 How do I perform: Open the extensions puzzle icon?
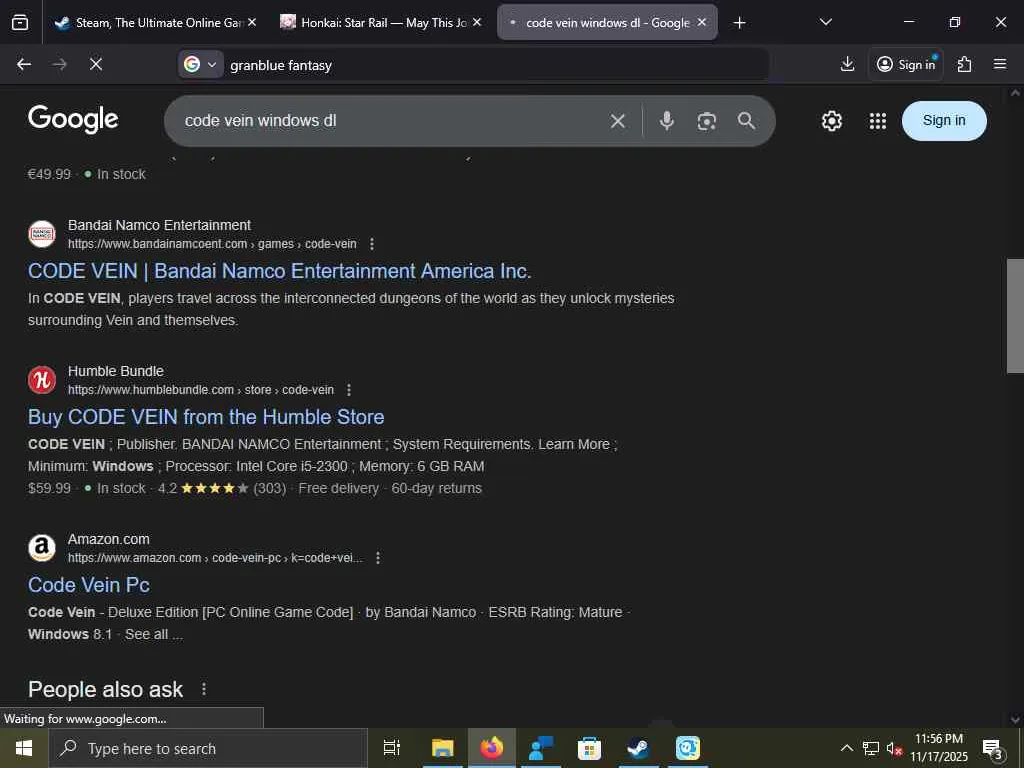pyautogui.click(x=964, y=64)
